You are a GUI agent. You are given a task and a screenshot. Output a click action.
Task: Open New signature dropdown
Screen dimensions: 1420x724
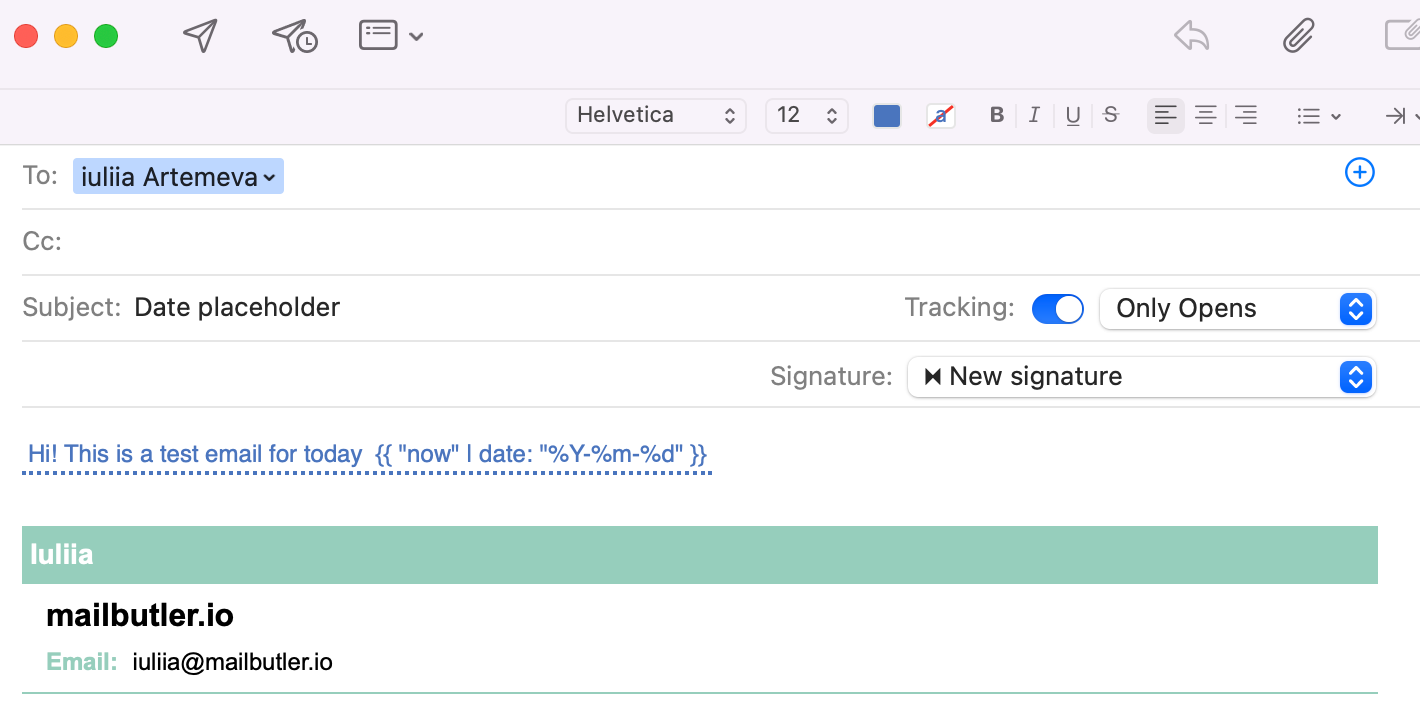[x=1141, y=377]
